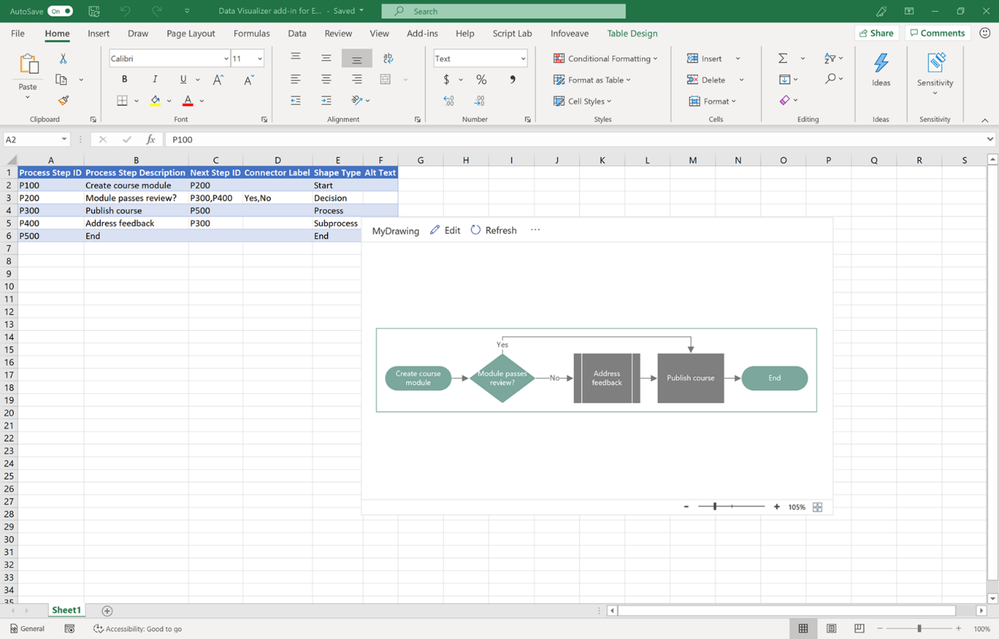
Task: Click the Name Box showing A2
Action: tap(36, 140)
